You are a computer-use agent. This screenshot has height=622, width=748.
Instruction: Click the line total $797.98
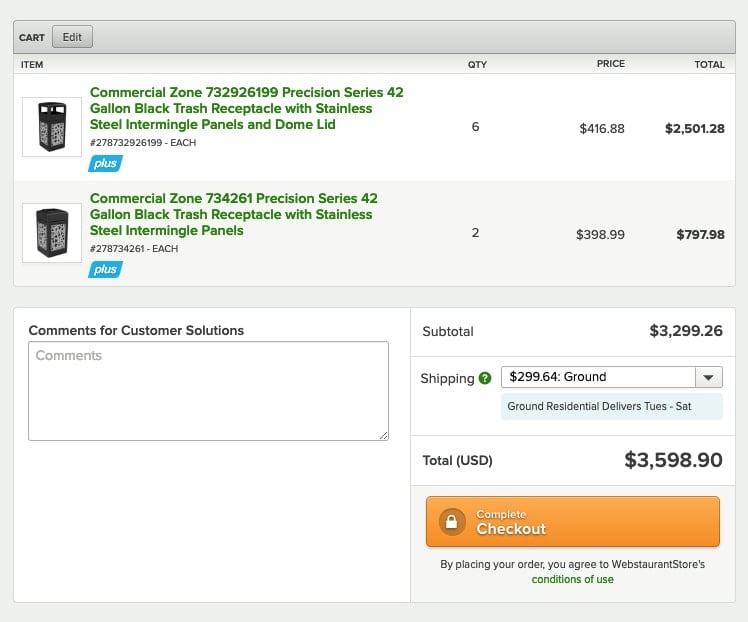tap(700, 235)
